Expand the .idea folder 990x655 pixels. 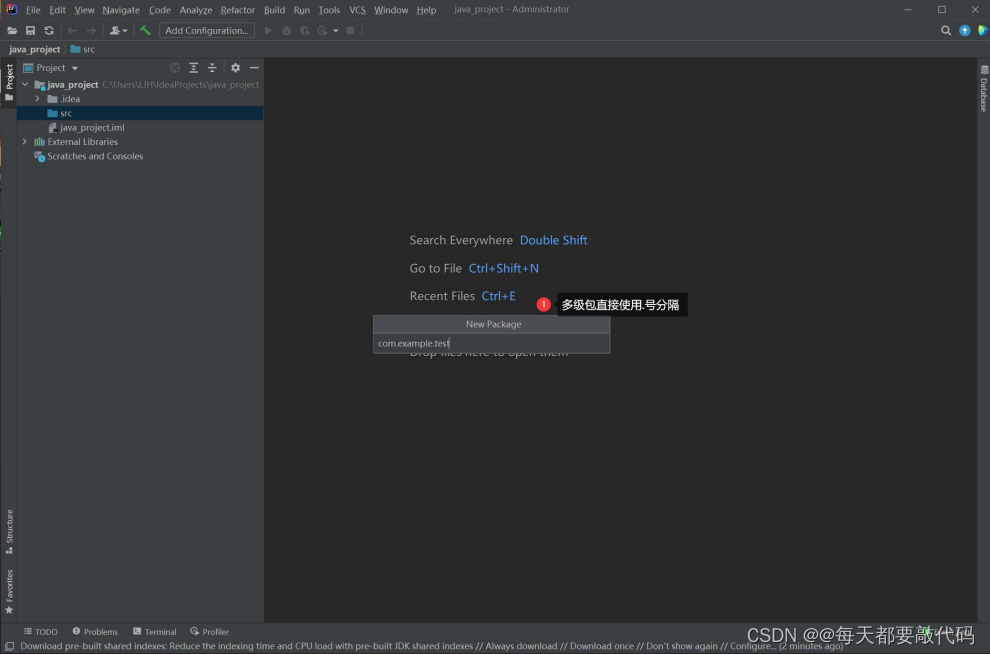pyautogui.click(x=37, y=98)
